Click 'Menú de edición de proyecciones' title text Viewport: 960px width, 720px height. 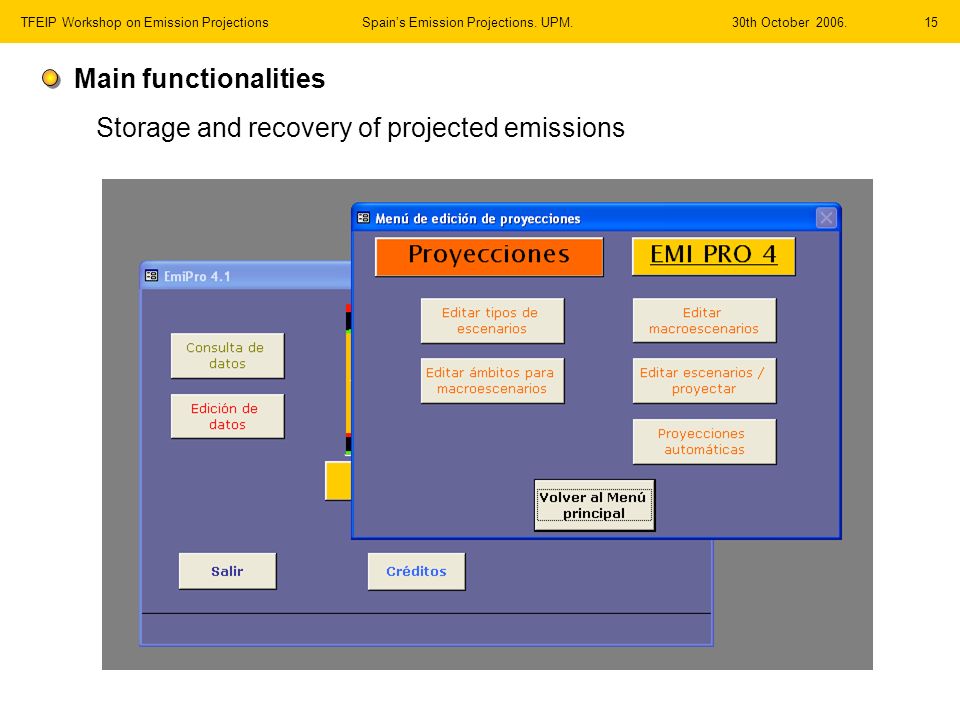tap(478, 219)
